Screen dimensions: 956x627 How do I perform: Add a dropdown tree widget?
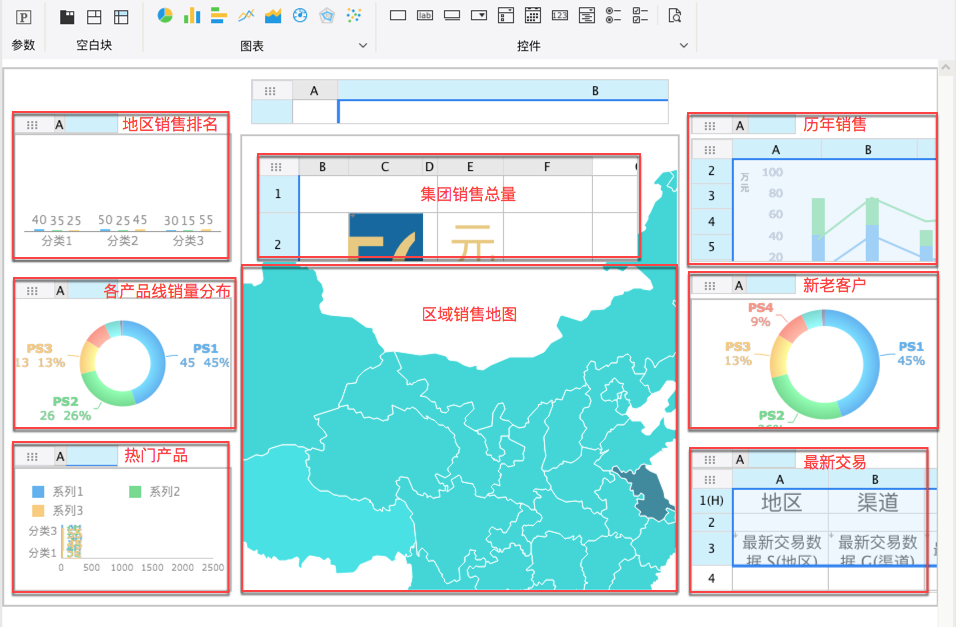click(587, 16)
